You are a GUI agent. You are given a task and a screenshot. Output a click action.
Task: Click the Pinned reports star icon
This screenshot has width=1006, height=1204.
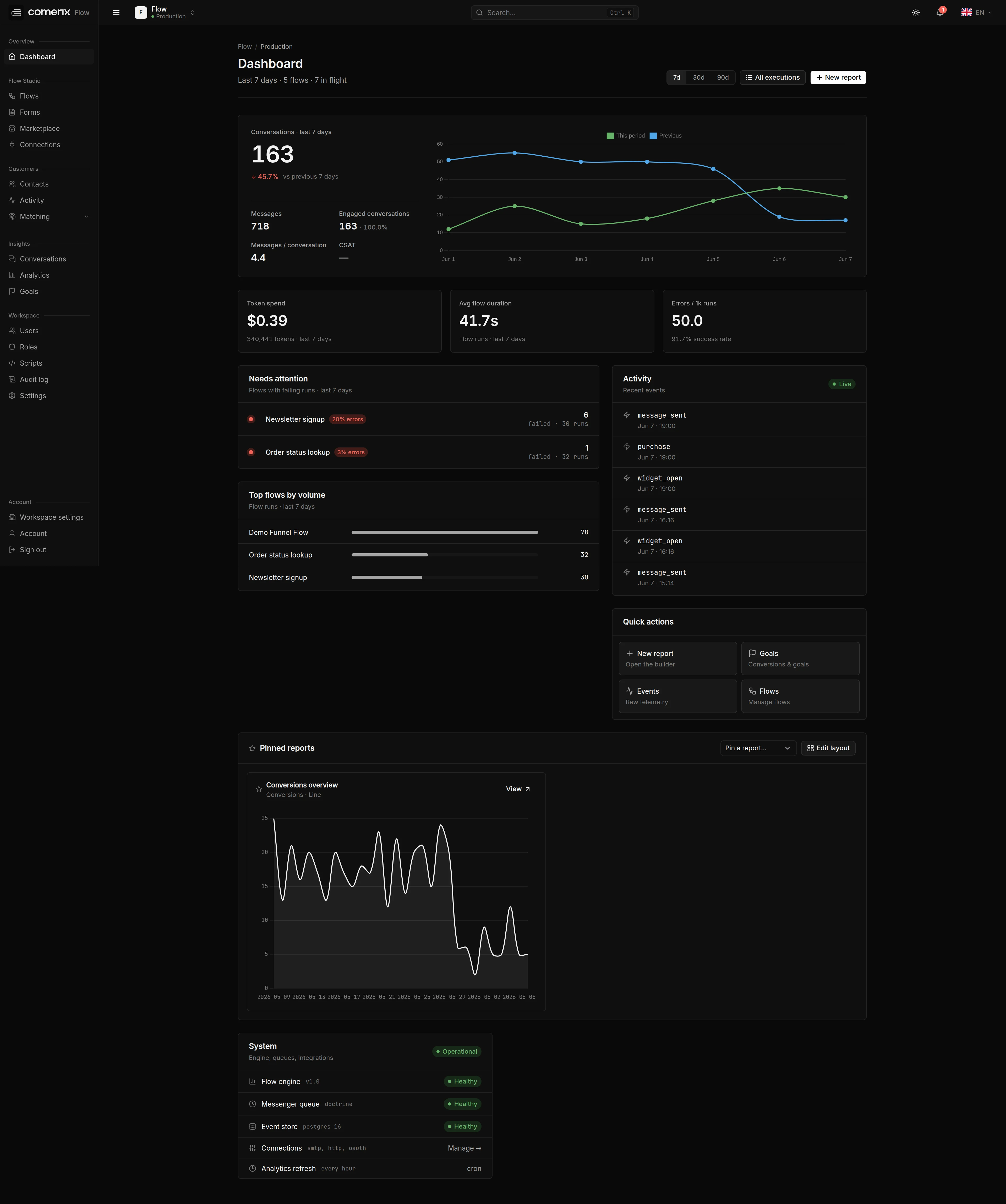(x=252, y=748)
